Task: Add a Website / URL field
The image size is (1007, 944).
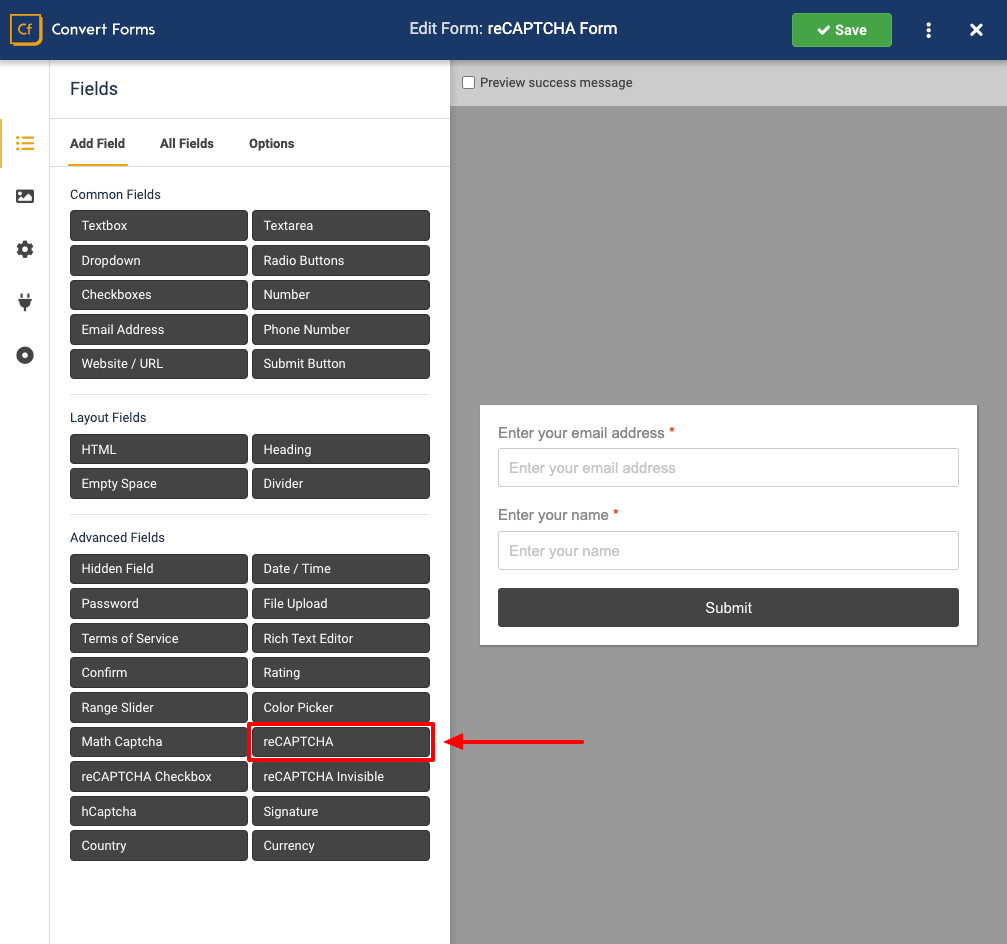Action: [159, 363]
